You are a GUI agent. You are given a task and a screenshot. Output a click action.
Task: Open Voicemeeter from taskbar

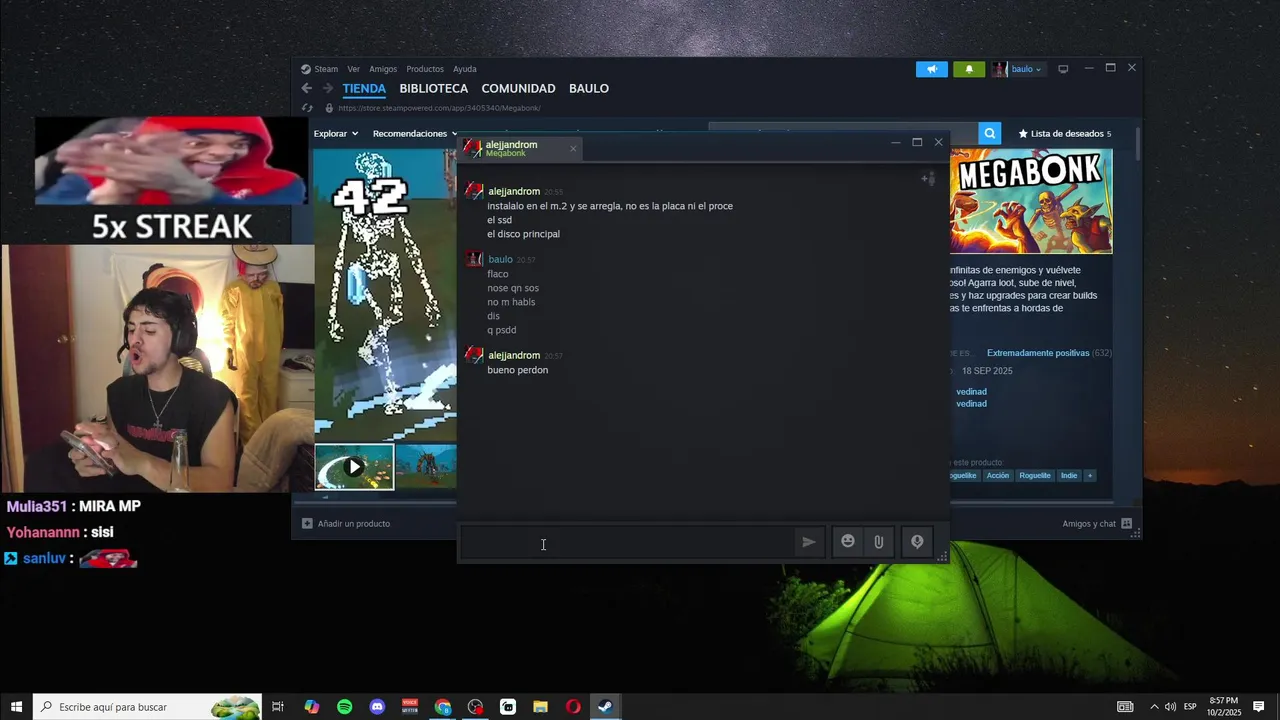tap(410, 707)
